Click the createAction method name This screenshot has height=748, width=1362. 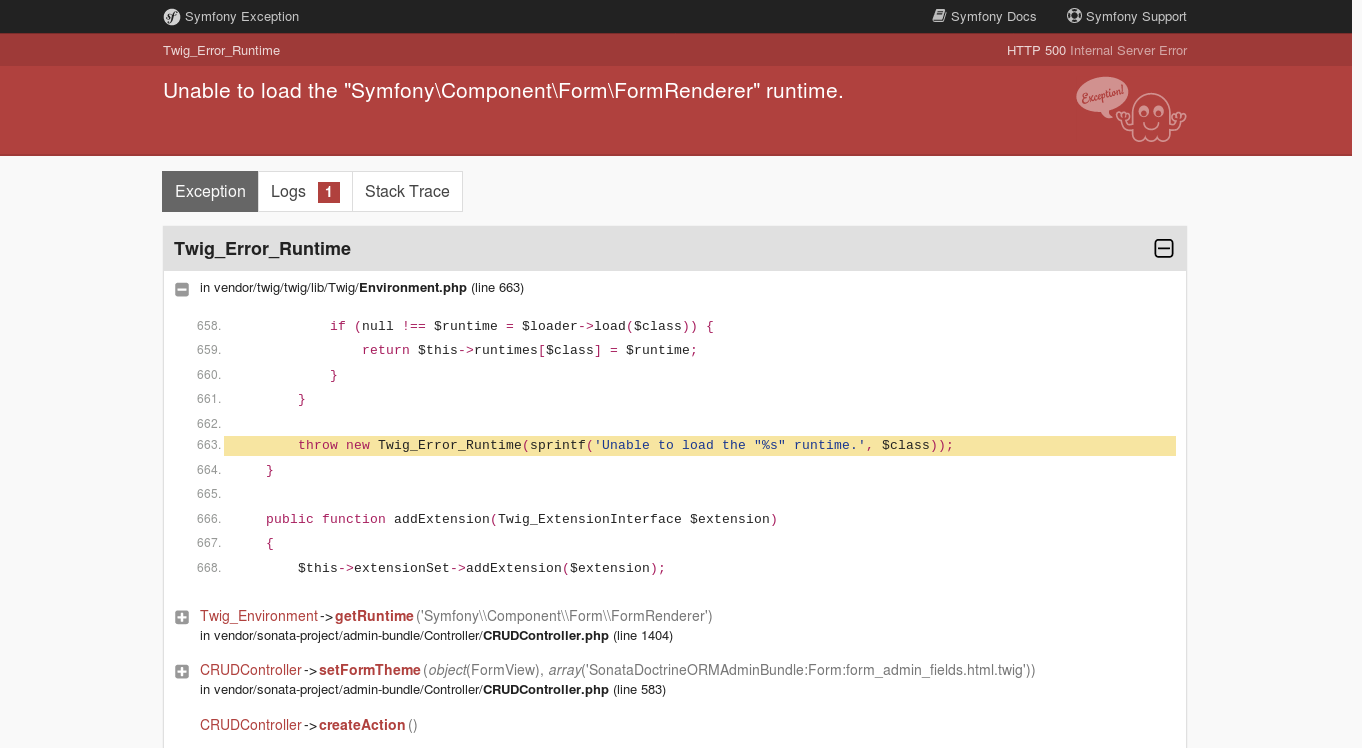point(362,725)
